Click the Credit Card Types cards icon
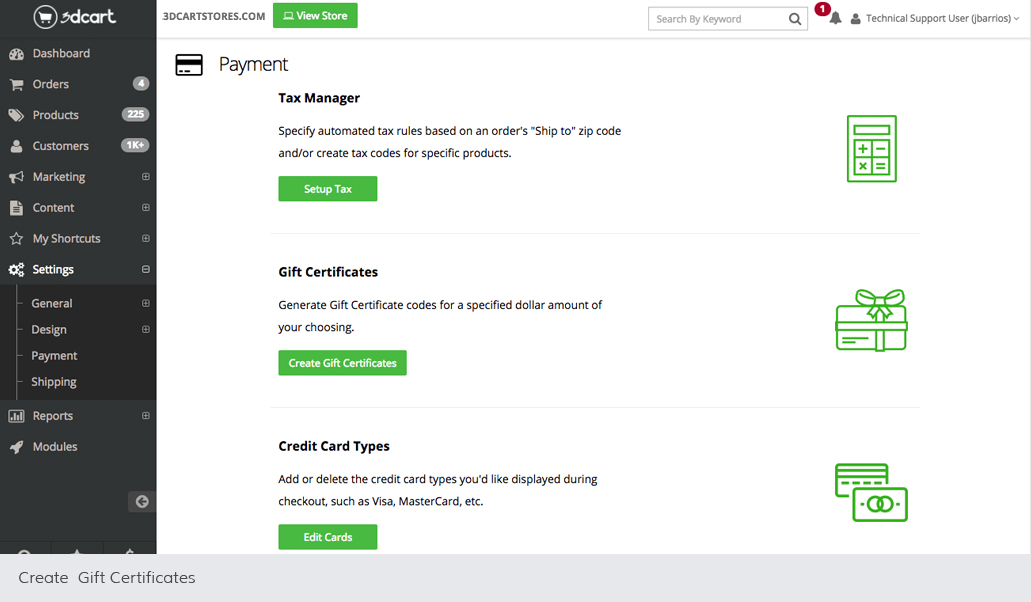Screen dimensions: 1031x602 point(871,492)
